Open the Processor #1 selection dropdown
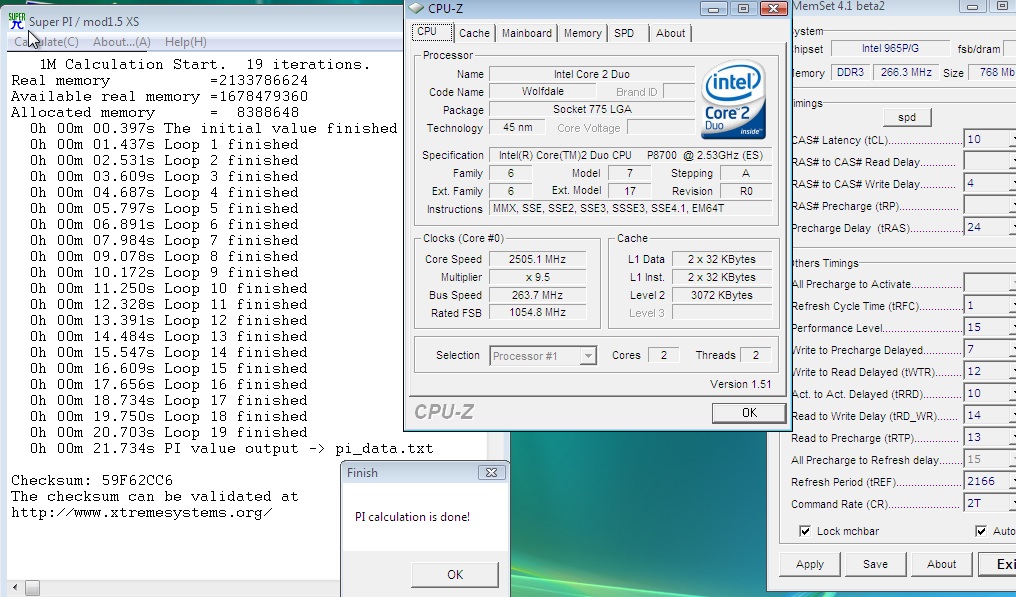Viewport: 1016px width, 597px height. pyautogui.click(x=588, y=356)
